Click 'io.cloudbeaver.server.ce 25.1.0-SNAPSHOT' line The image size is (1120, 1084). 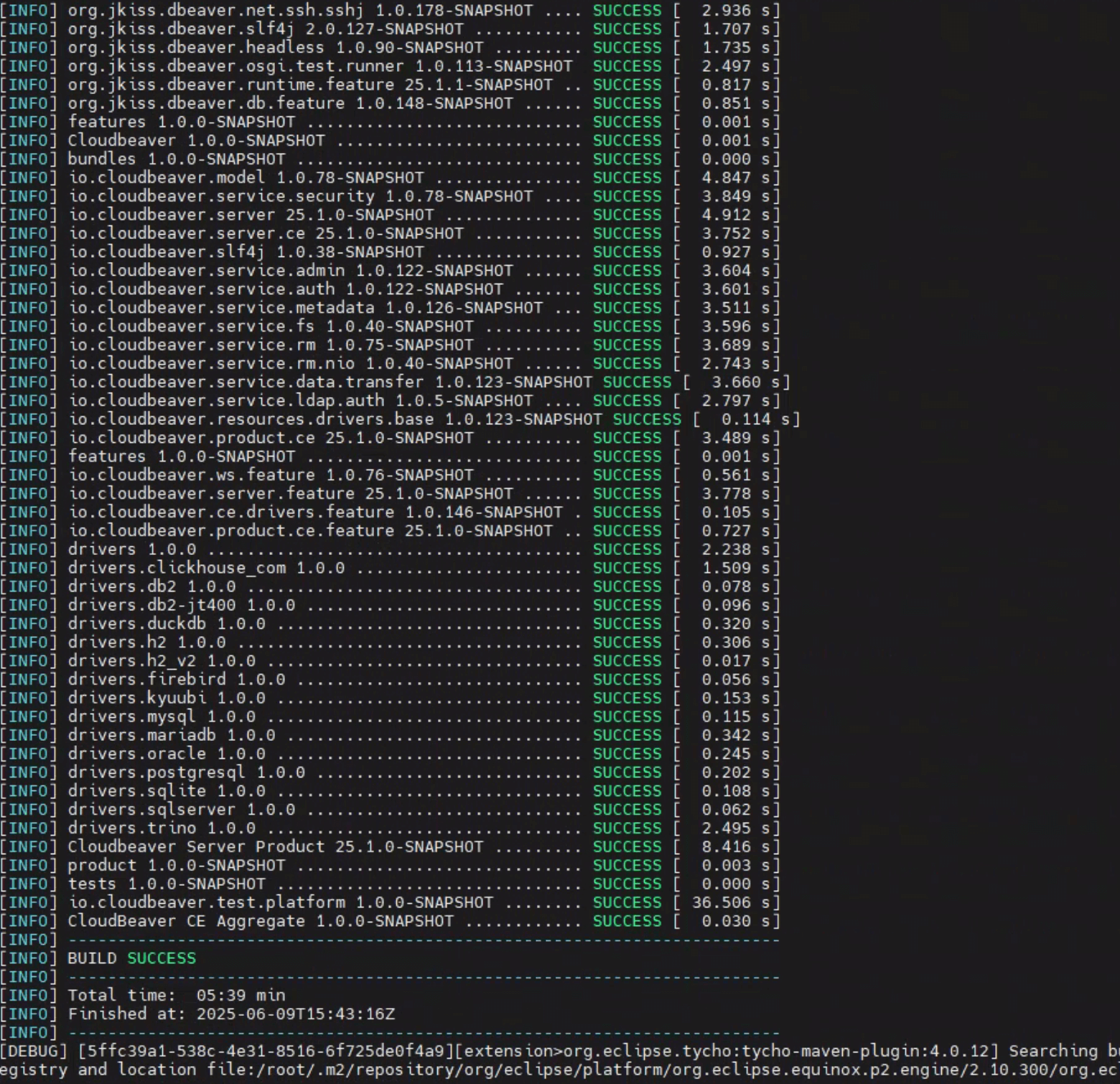(390, 233)
